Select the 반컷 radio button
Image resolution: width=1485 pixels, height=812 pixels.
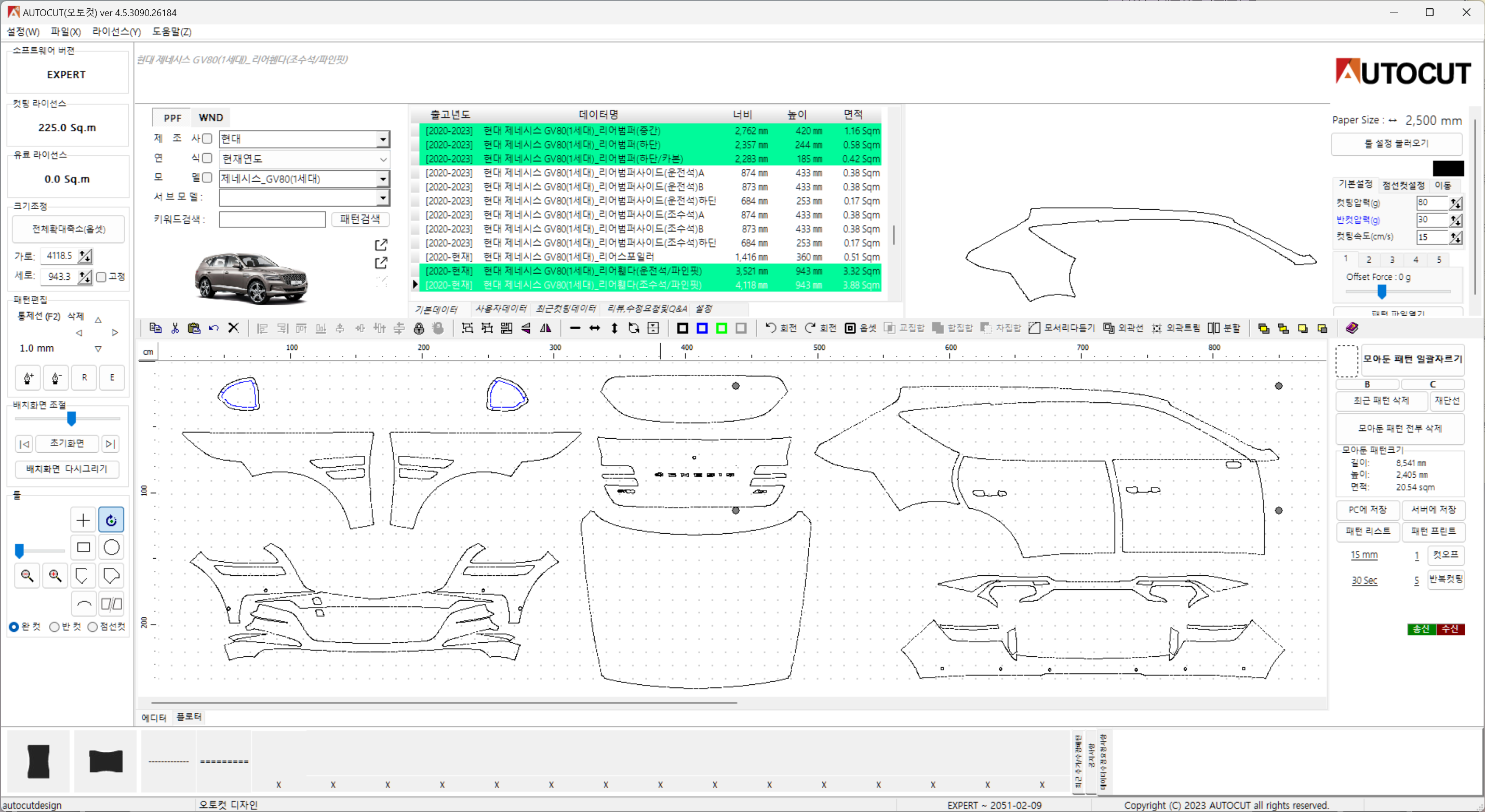(54, 627)
